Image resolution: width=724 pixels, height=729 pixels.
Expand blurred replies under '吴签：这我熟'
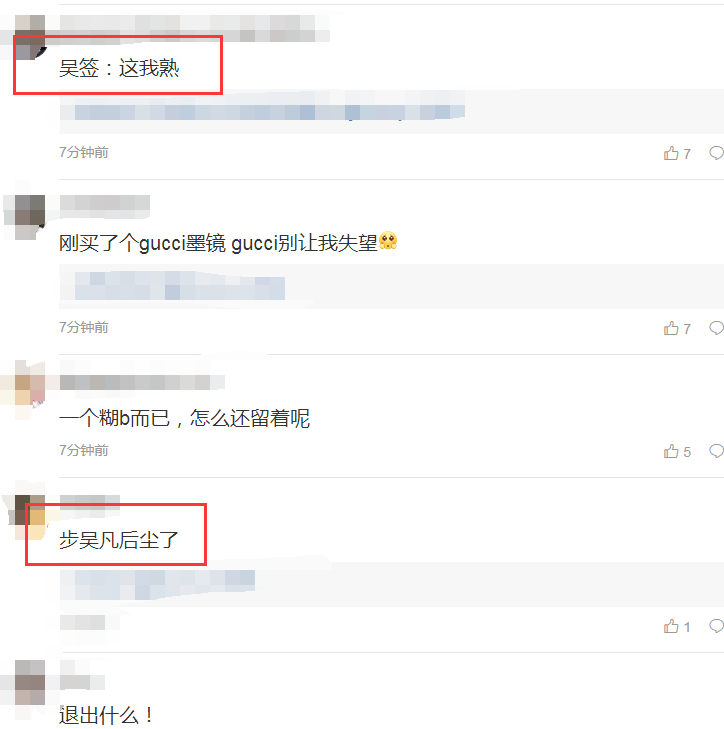(x=269, y=112)
